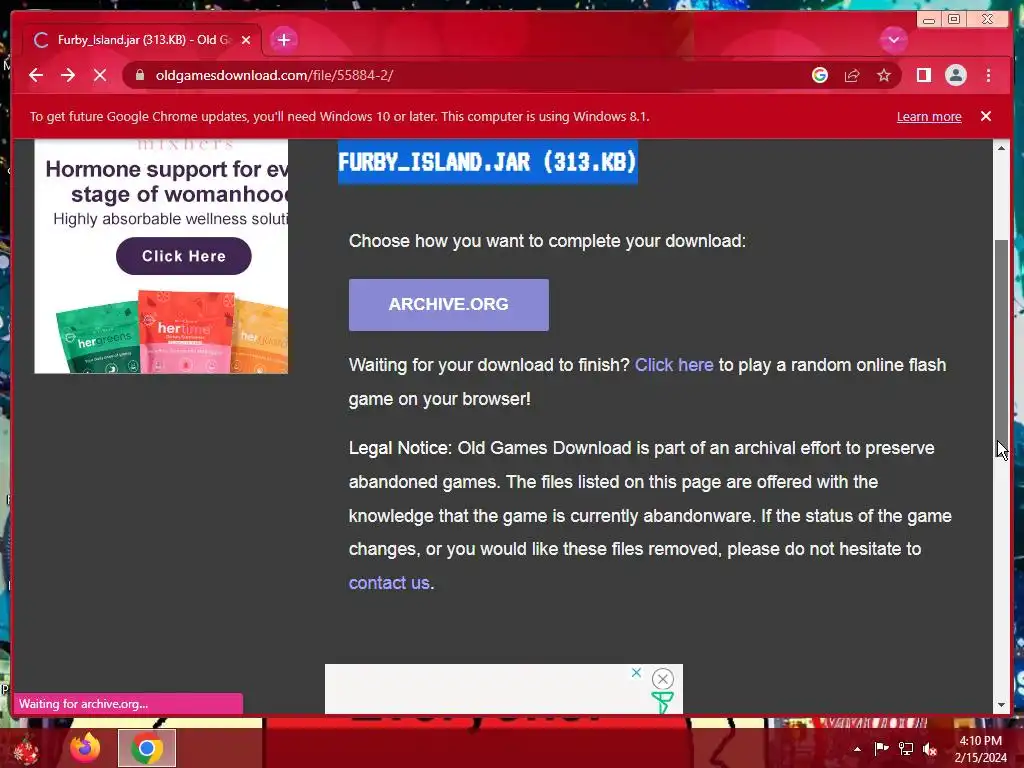This screenshot has height=768, width=1024.
Task: Open the 'Click here' random flash game link
Action: click(x=674, y=364)
